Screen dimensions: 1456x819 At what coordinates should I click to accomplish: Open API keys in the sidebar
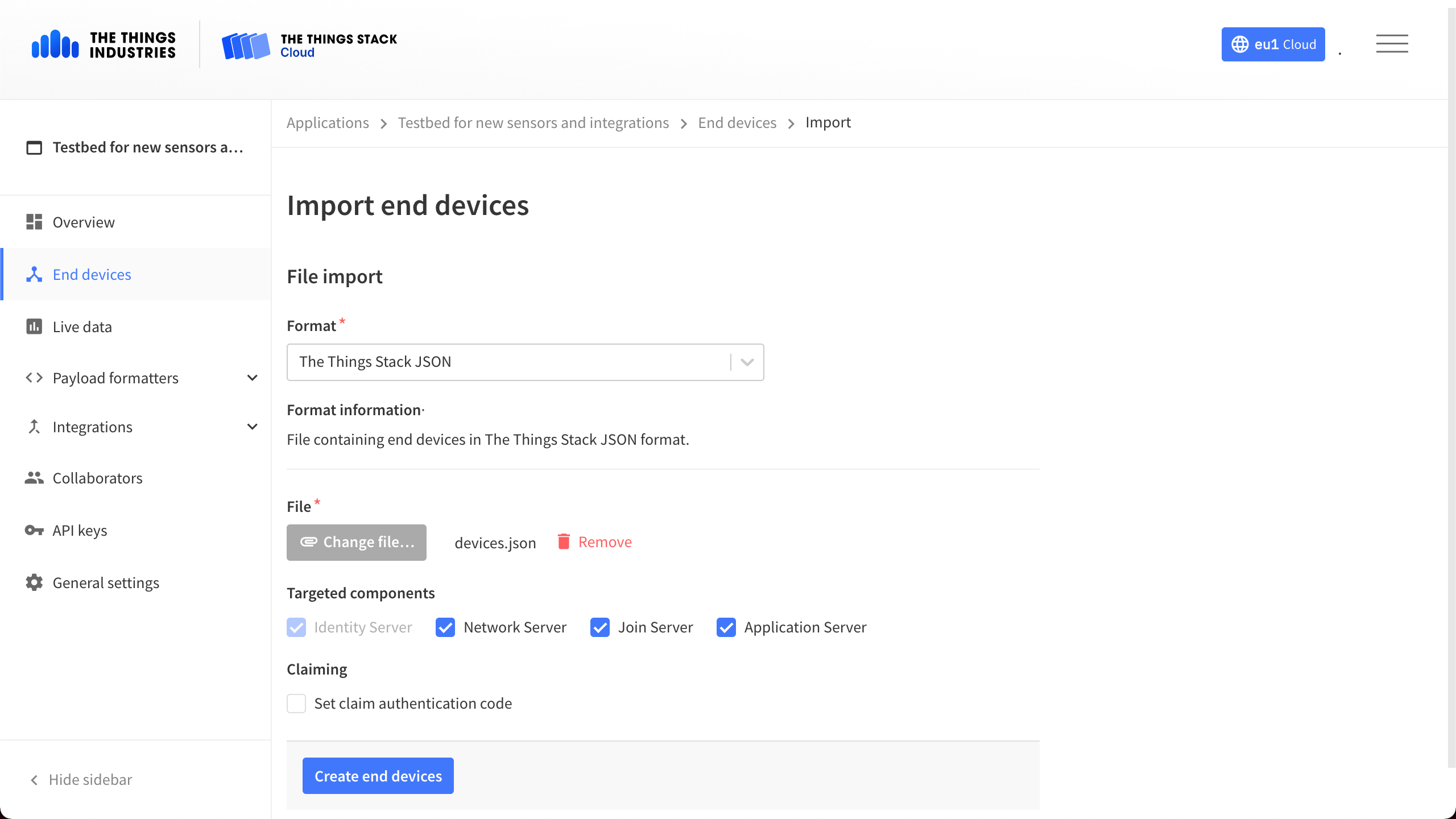[x=136, y=530]
